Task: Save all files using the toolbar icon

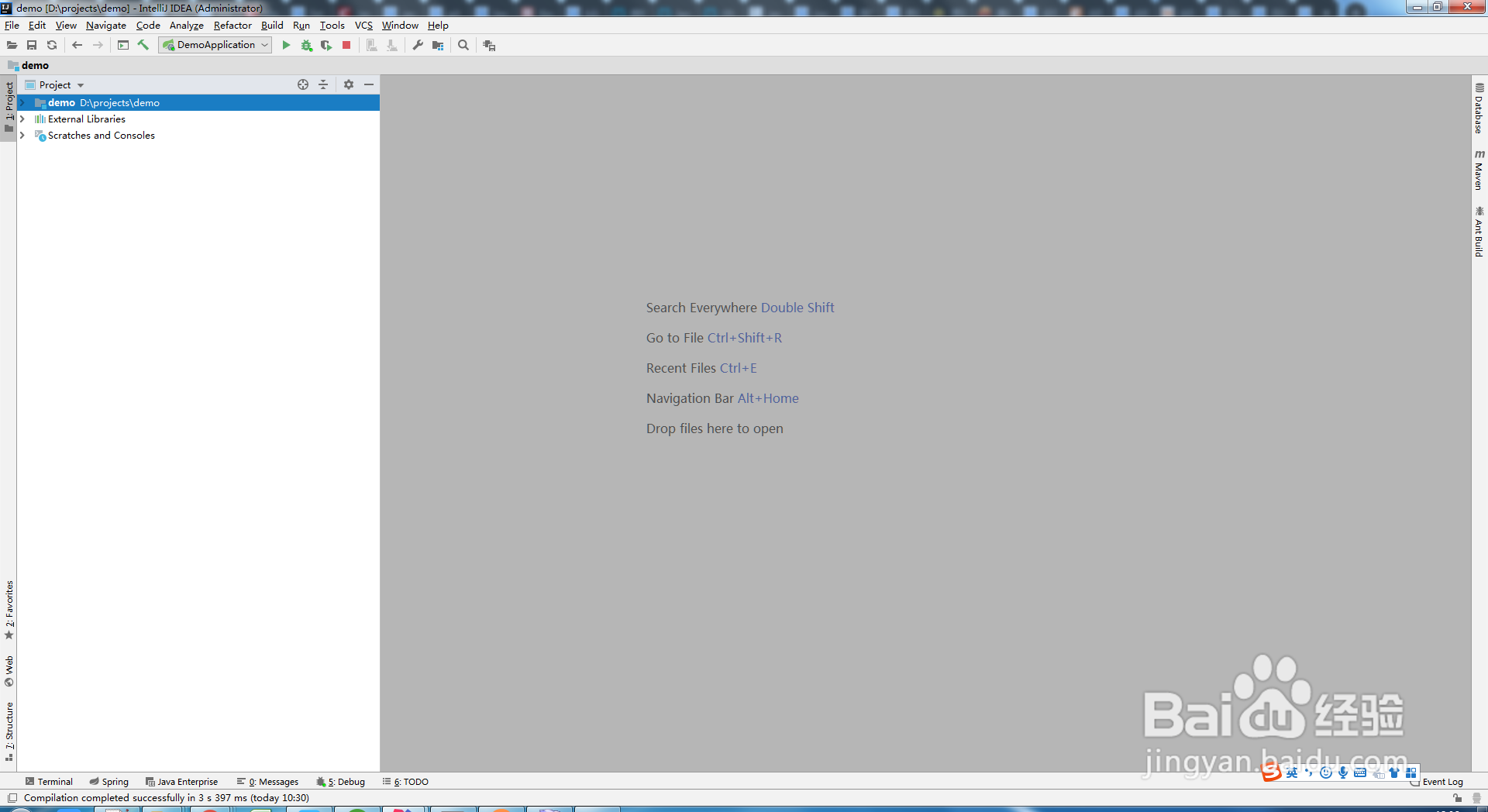Action: tap(32, 45)
